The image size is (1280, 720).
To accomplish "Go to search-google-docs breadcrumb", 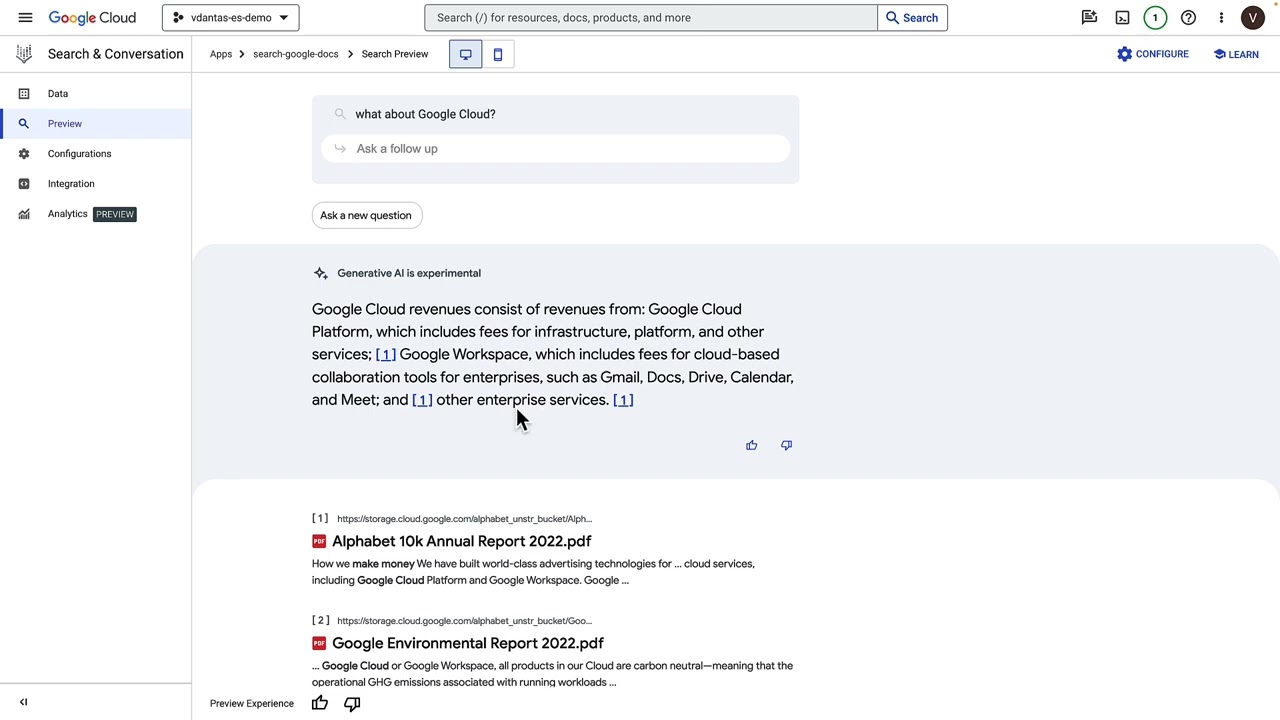I will click(295, 54).
